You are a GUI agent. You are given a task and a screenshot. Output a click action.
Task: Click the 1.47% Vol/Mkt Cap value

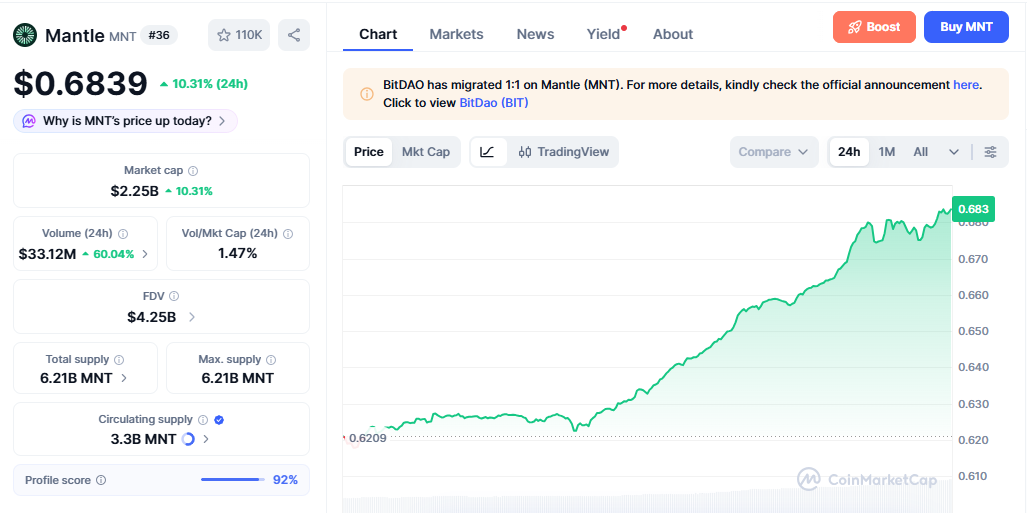[x=237, y=254]
